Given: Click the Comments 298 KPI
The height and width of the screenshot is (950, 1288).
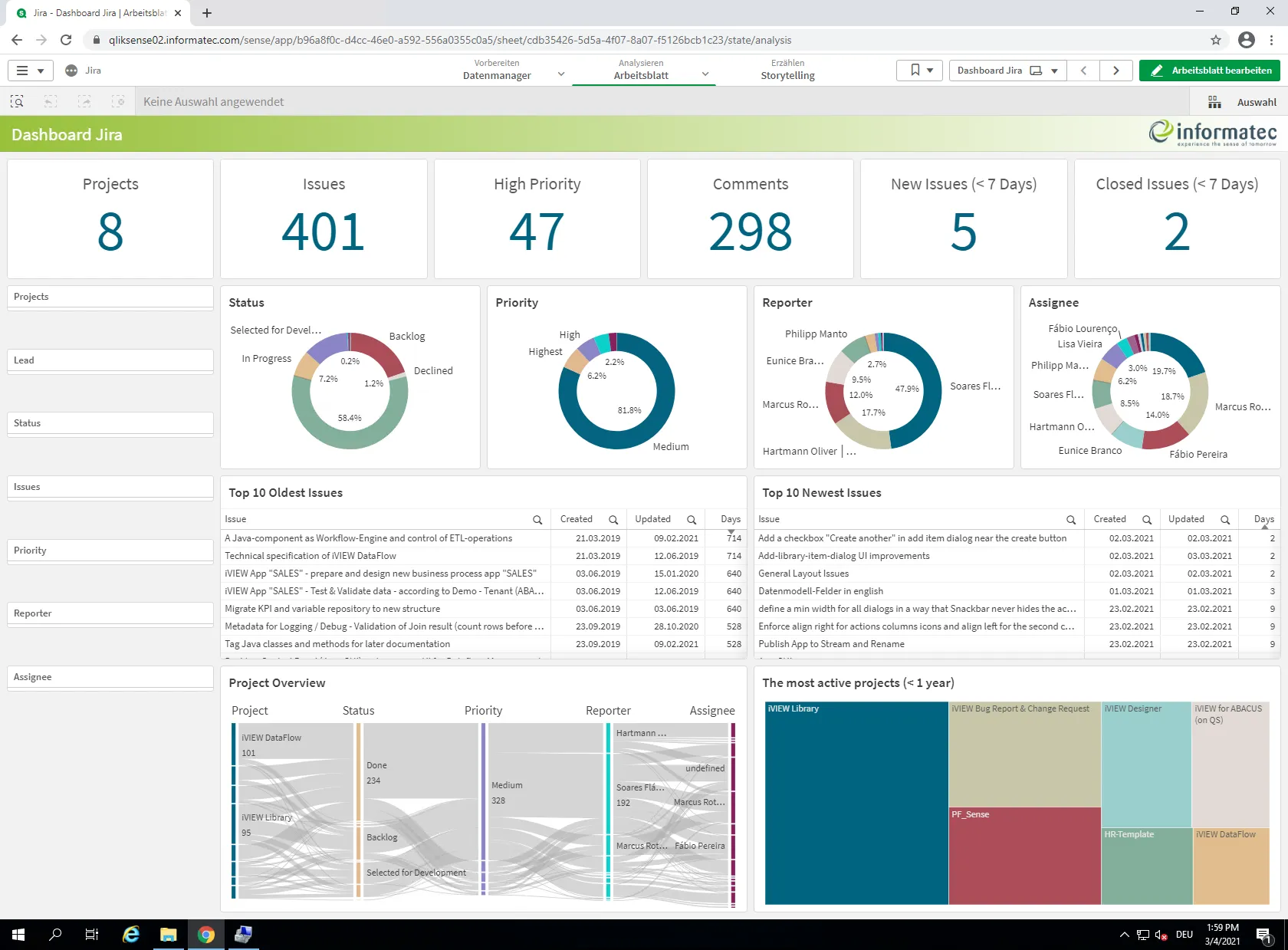Looking at the screenshot, I should coord(751,219).
